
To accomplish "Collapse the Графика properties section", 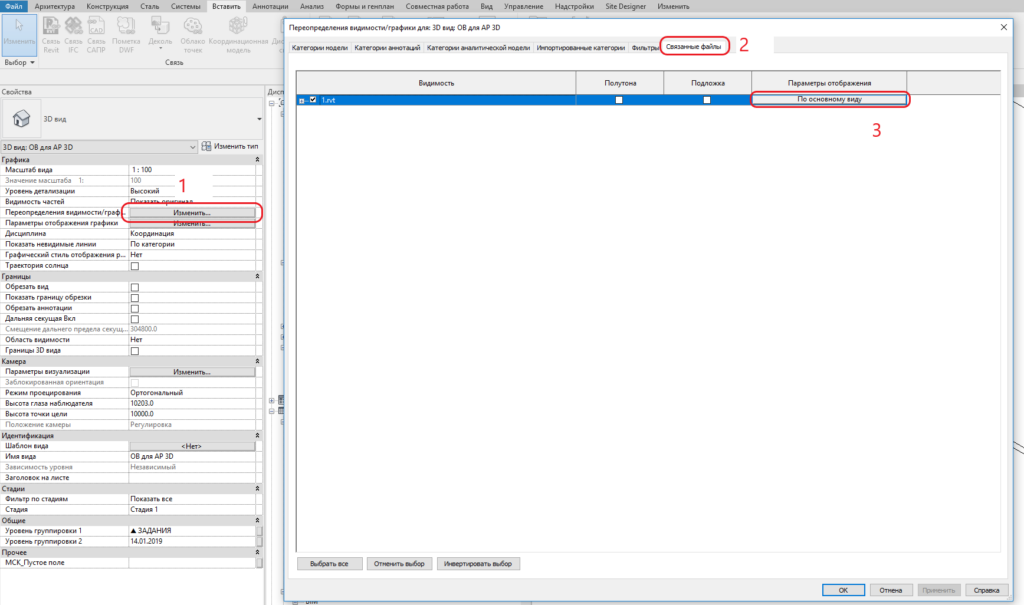I will (x=258, y=159).
